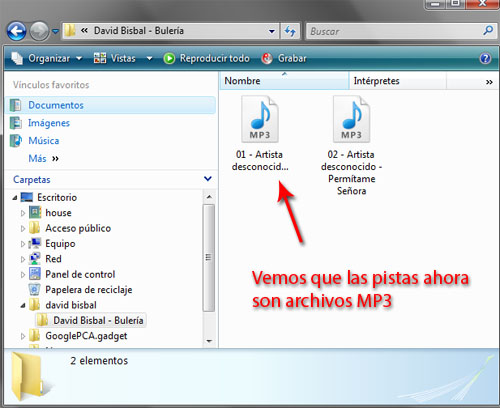Click the Papelera de reciclaje bin icon
500x408 pixels.
(35, 289)
